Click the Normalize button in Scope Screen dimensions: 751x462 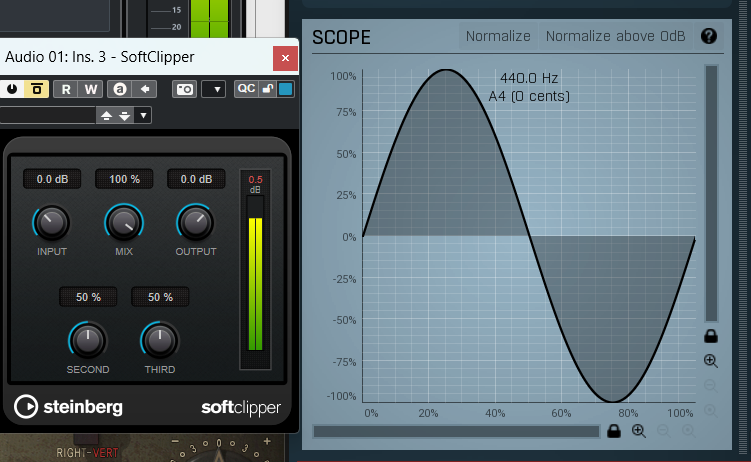(498, 36)
